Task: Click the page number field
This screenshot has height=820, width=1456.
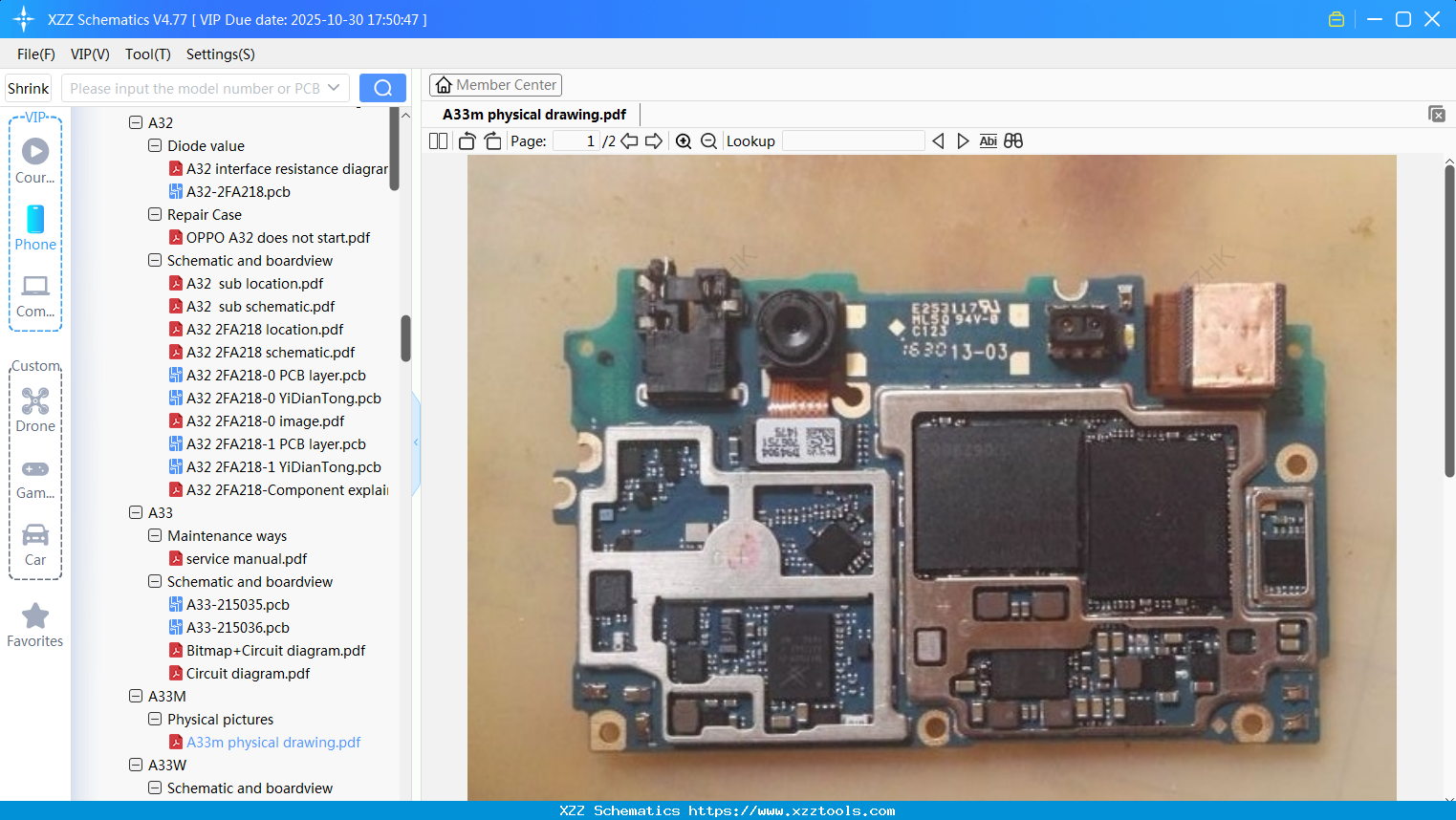Action: click(576, 141)
